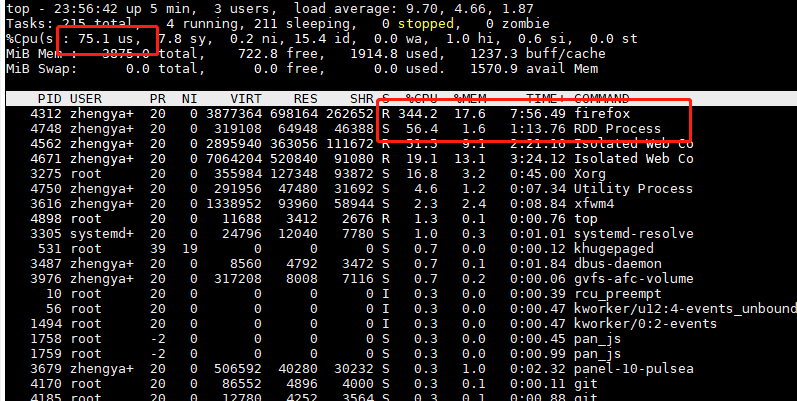Viewport: 797px width, 401px height.
Task: Click the 344.2 CPU value for firefox
Action: pyautogui.click(x=418, y=113)
